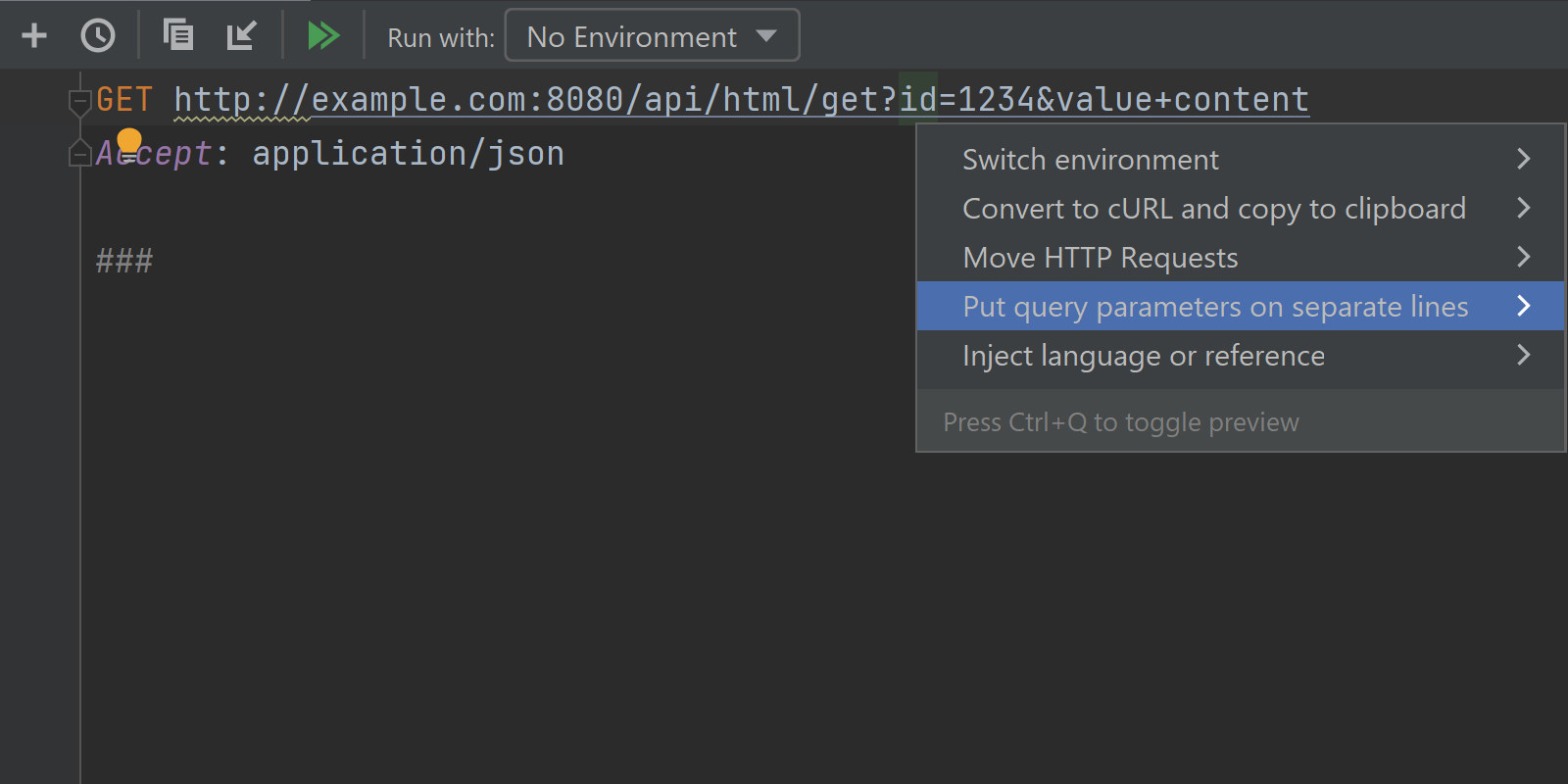Click the example.com request URL link
This screenshot has height=784, width=1568.
click(742, 99)
